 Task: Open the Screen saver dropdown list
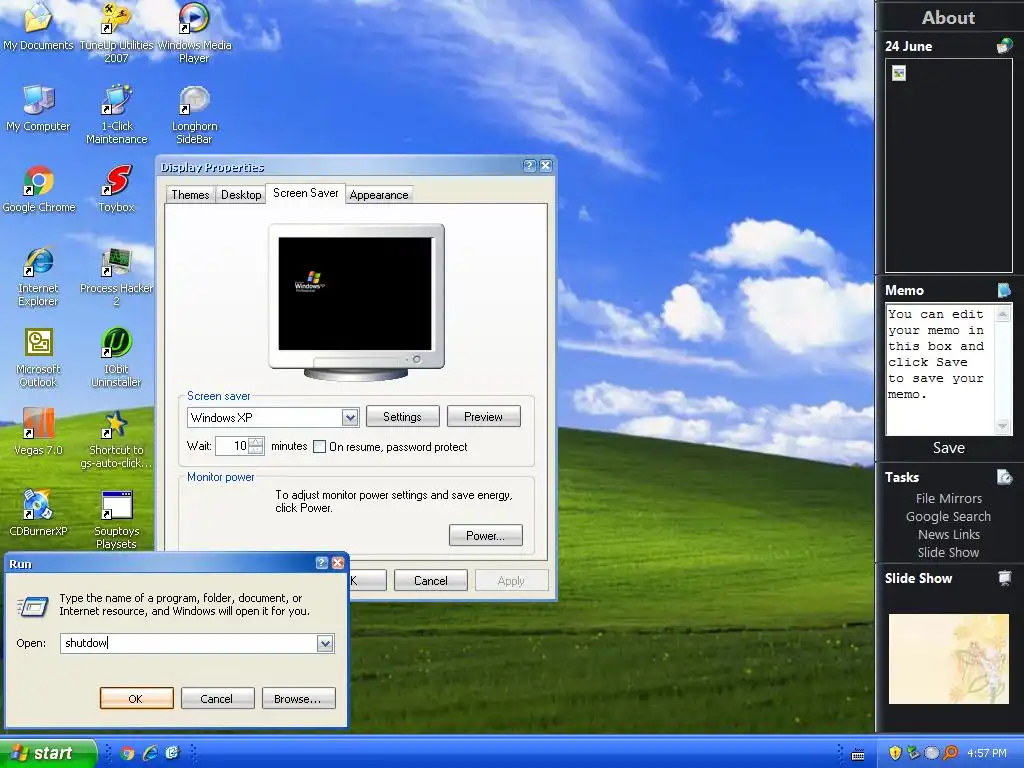click(350, 417)
